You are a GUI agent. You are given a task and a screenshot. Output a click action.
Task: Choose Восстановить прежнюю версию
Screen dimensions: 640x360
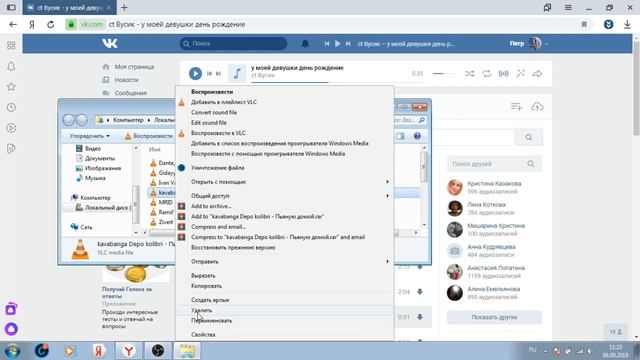pos(285,248)
